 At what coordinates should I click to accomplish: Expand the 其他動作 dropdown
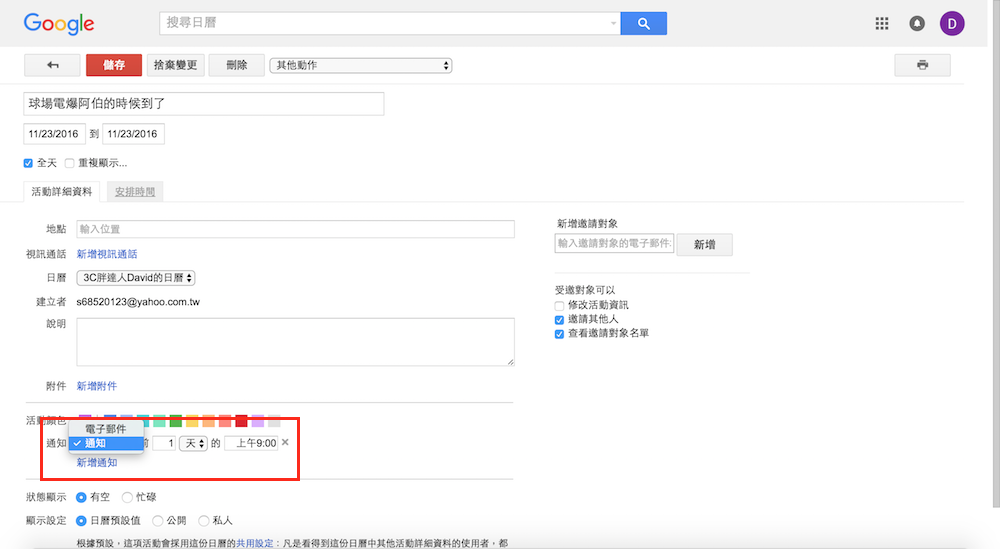(361, 65)
